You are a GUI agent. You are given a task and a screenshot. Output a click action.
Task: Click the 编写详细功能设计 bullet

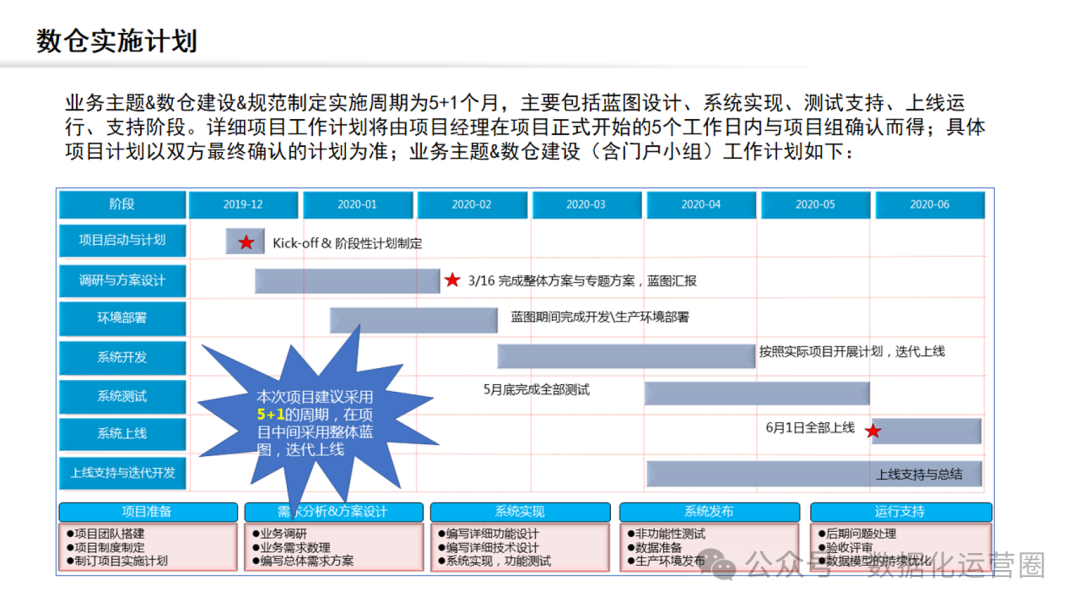(x=488, y=534)
